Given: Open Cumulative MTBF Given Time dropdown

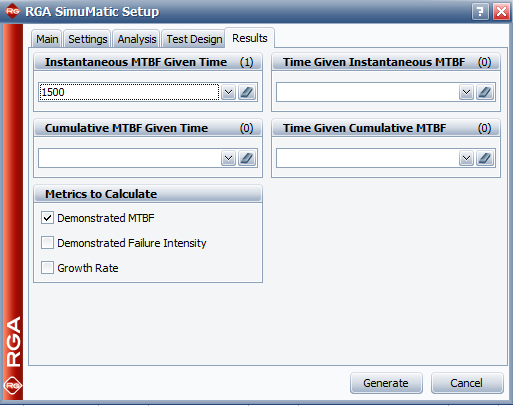Looking at the screenshot, I should tap(228, 158).
